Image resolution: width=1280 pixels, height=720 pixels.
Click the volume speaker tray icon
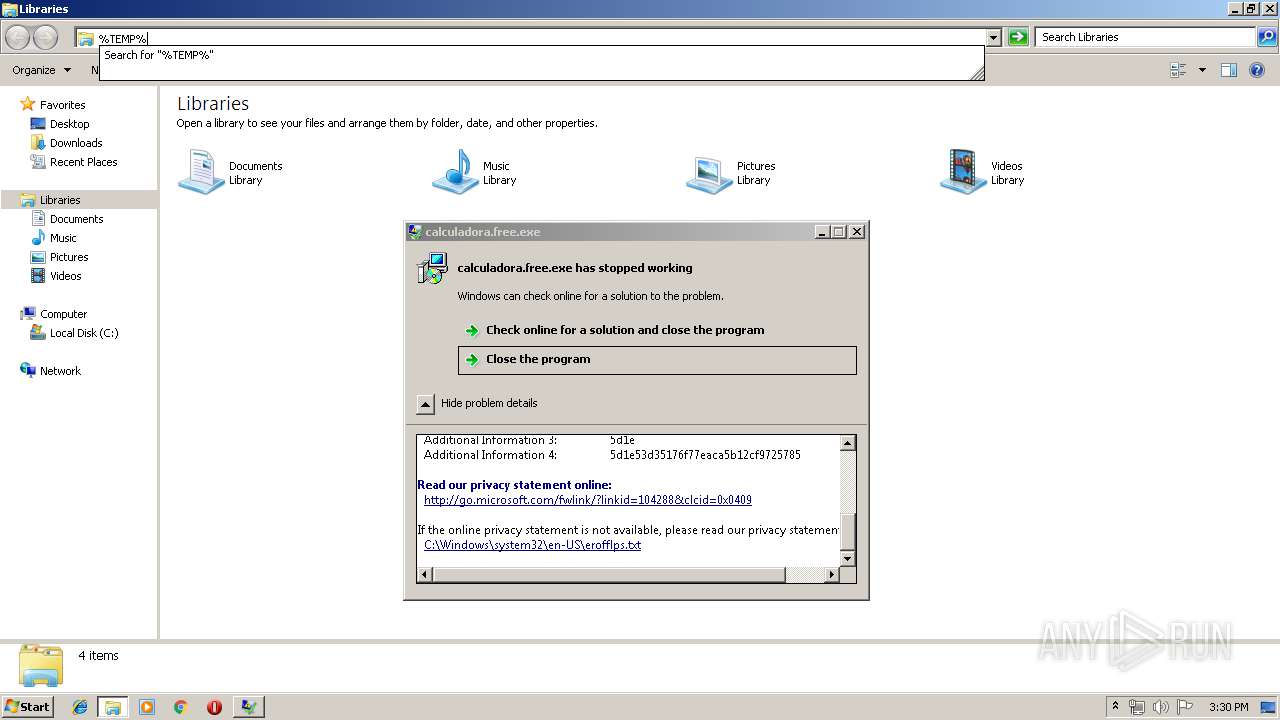coord(1161,707)
